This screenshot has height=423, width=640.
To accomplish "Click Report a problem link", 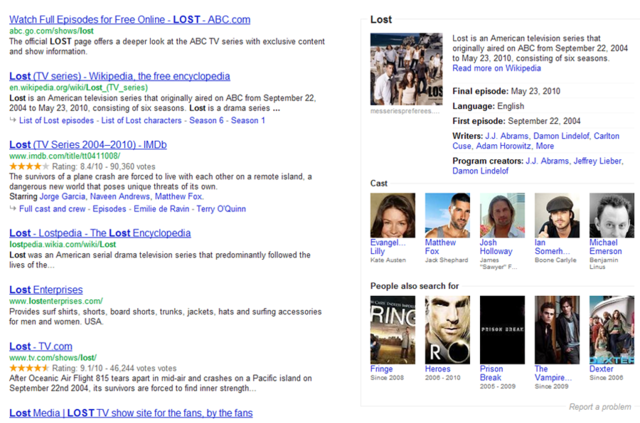I will point(600,407).
